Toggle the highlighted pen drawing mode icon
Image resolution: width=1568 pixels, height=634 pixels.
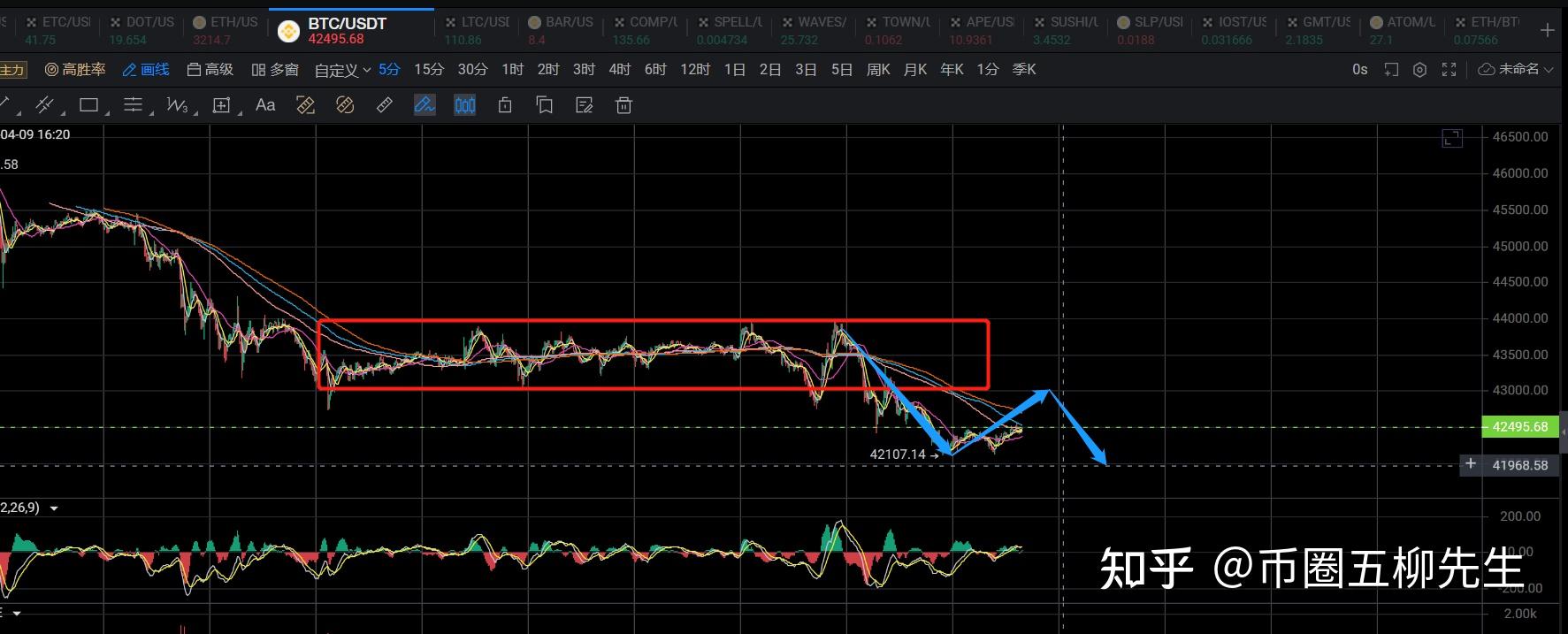(425, 105)
